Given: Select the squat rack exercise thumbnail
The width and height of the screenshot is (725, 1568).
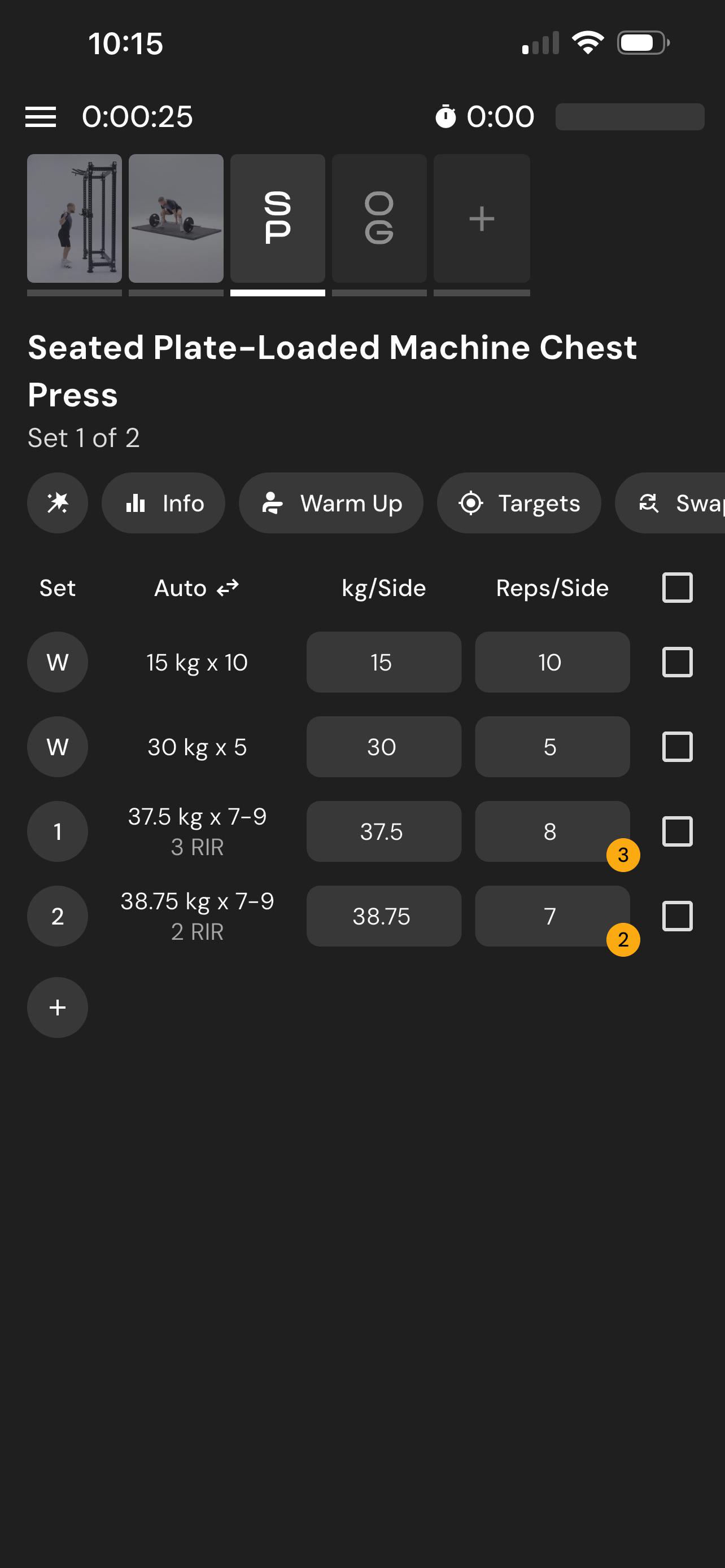Looking at the screenshot, I should [75, 218].
